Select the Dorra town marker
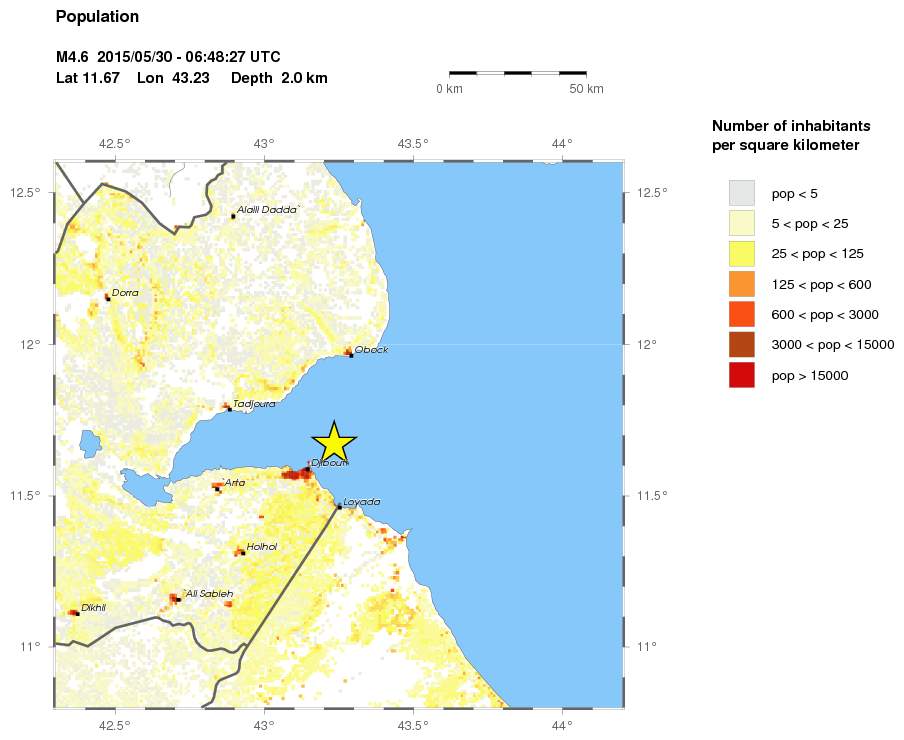This screenshot has height=740, width=904. point(108,298)
